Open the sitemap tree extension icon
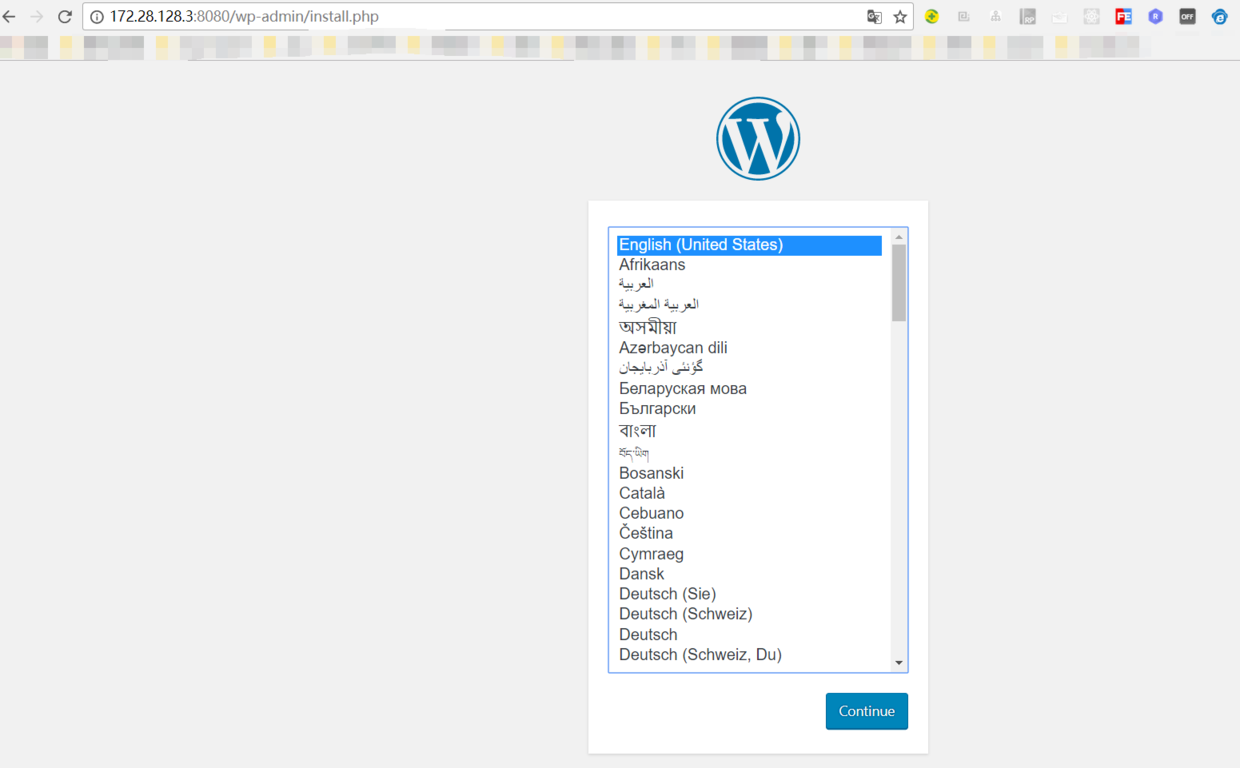Viewport: 1240px width, 768px height. coord(995,17)
